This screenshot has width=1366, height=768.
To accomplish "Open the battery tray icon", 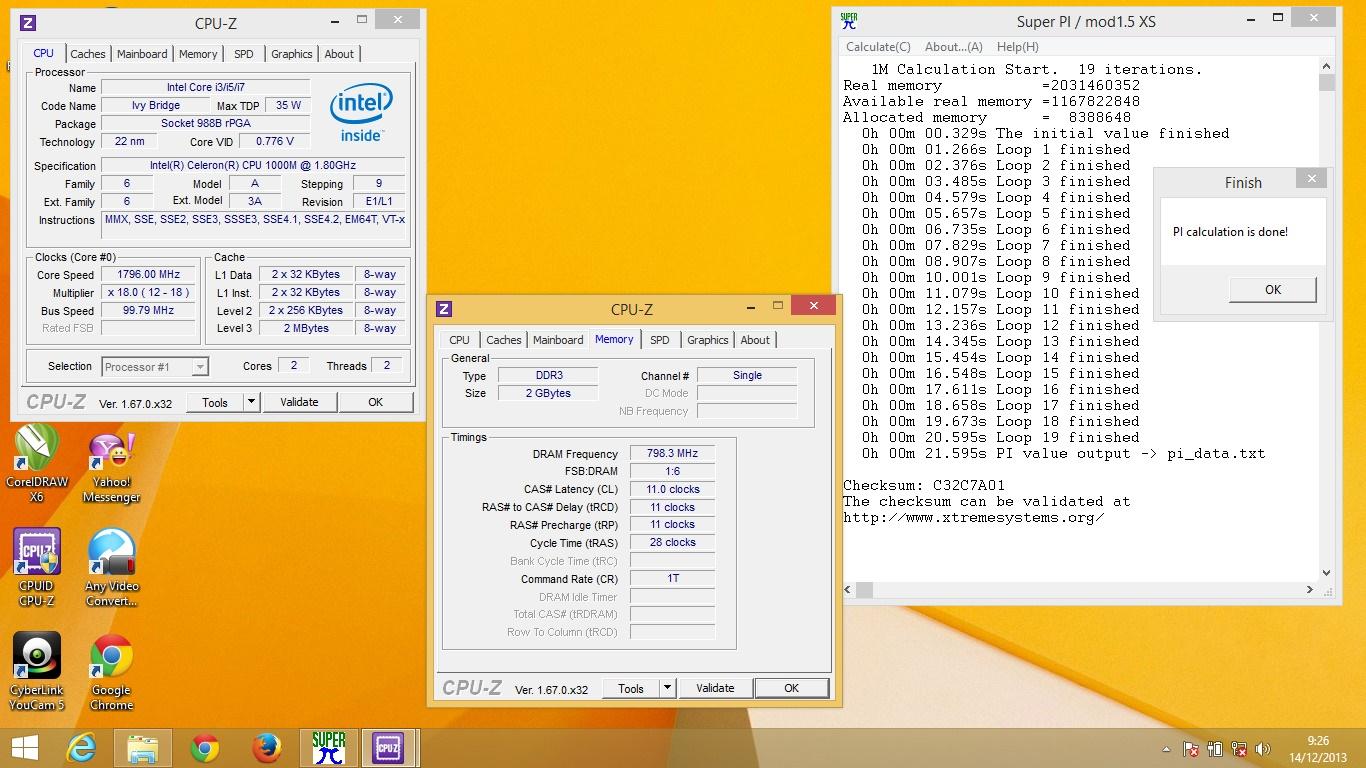I will click(1216, 748).
